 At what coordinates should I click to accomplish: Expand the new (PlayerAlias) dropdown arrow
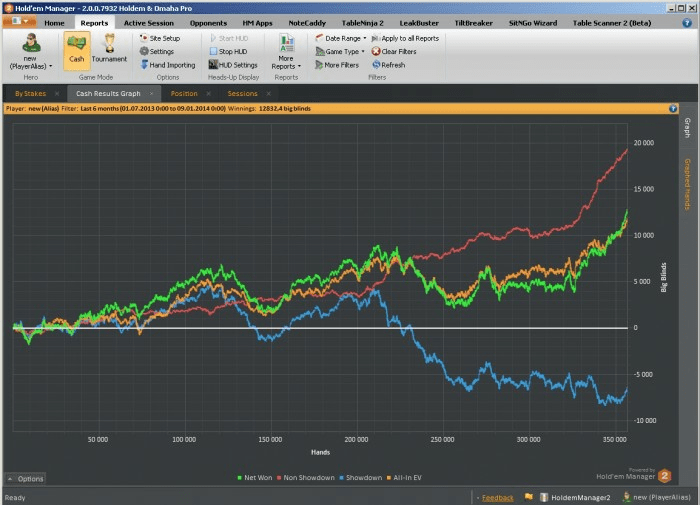50,66
